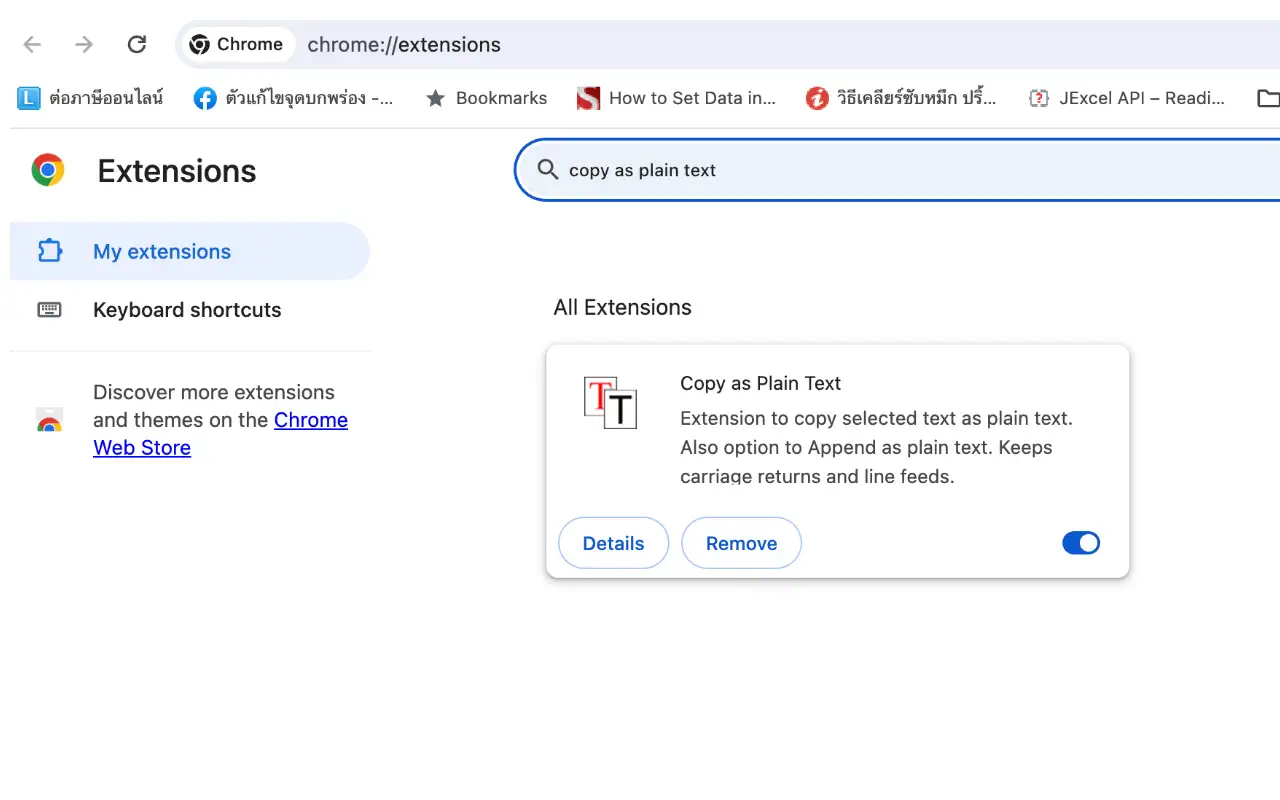Remove the Copy as Plain Text extension
This screenshot has width=1280, height=800.
[x=741, y=543]
